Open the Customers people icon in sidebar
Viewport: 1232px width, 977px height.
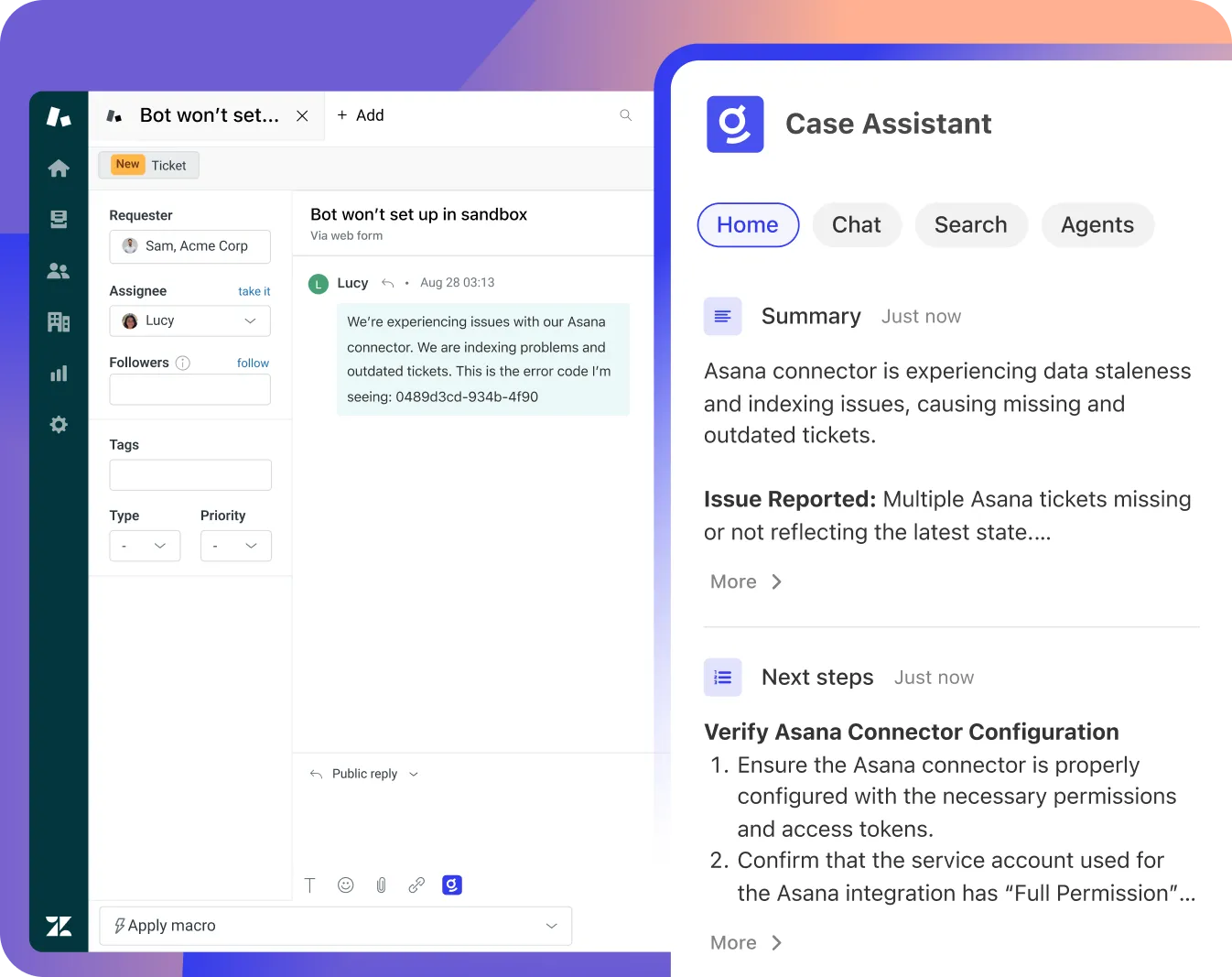[59, 271]
